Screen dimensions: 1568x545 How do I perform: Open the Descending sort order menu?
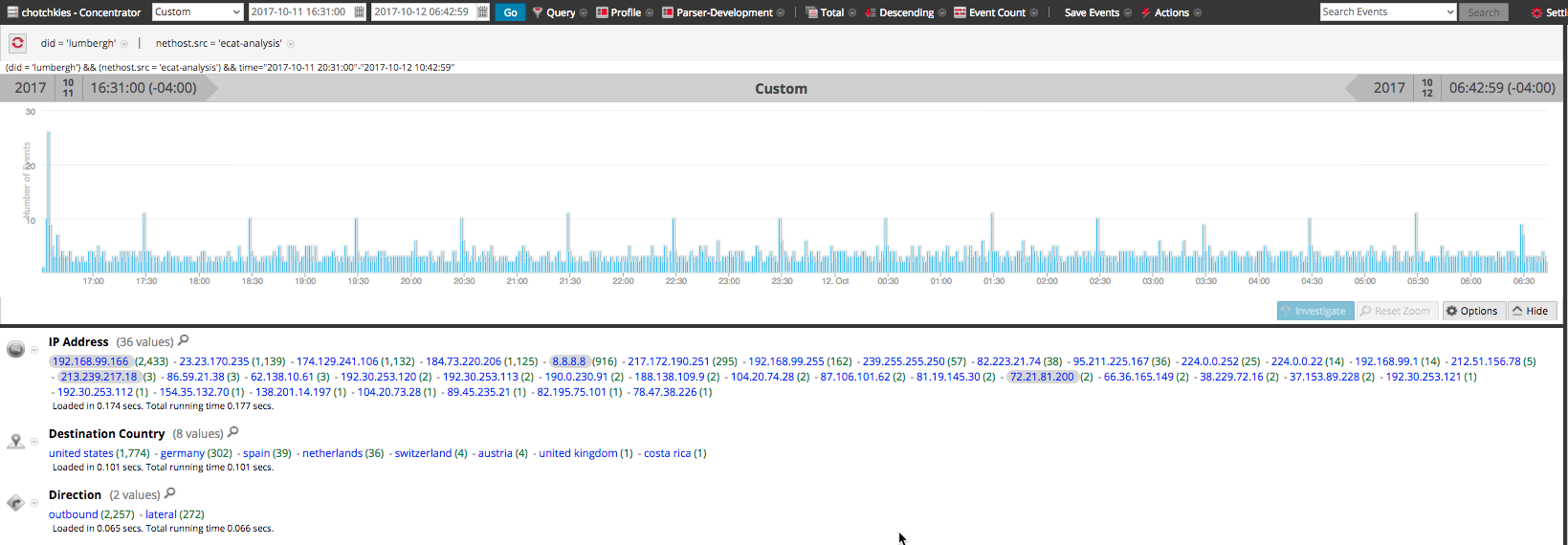(905, 12)
